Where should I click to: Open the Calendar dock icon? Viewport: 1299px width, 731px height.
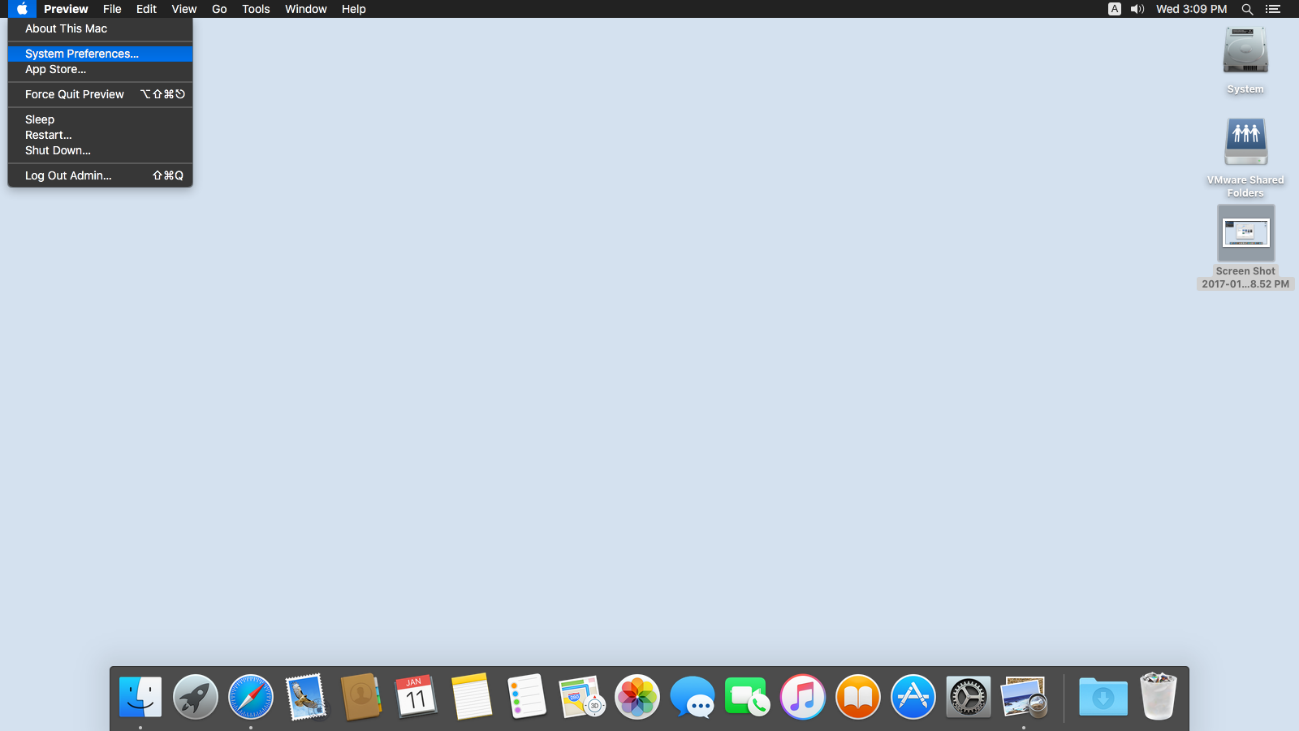(415, 697)
